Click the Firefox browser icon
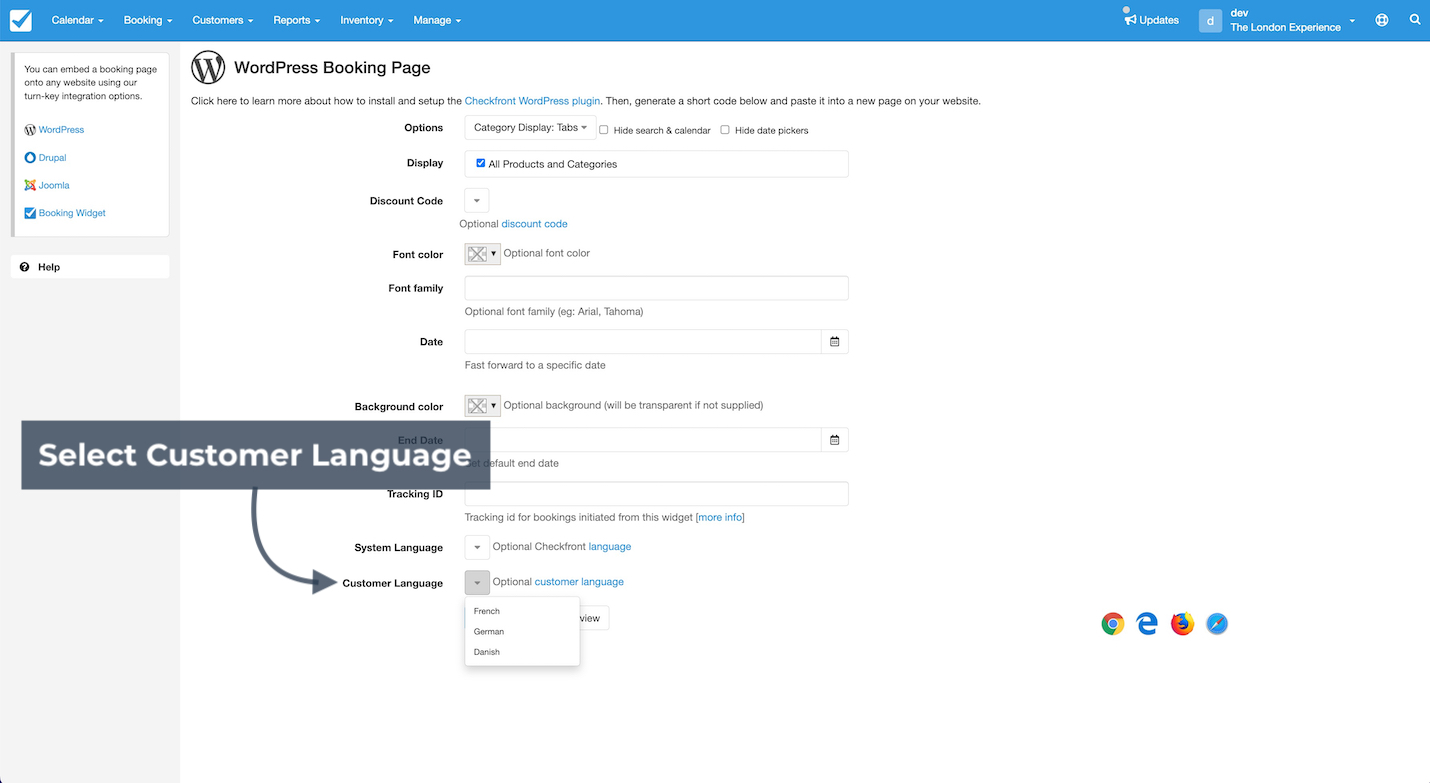This screenshot has width=1430, height=783. pos(1183,624)
